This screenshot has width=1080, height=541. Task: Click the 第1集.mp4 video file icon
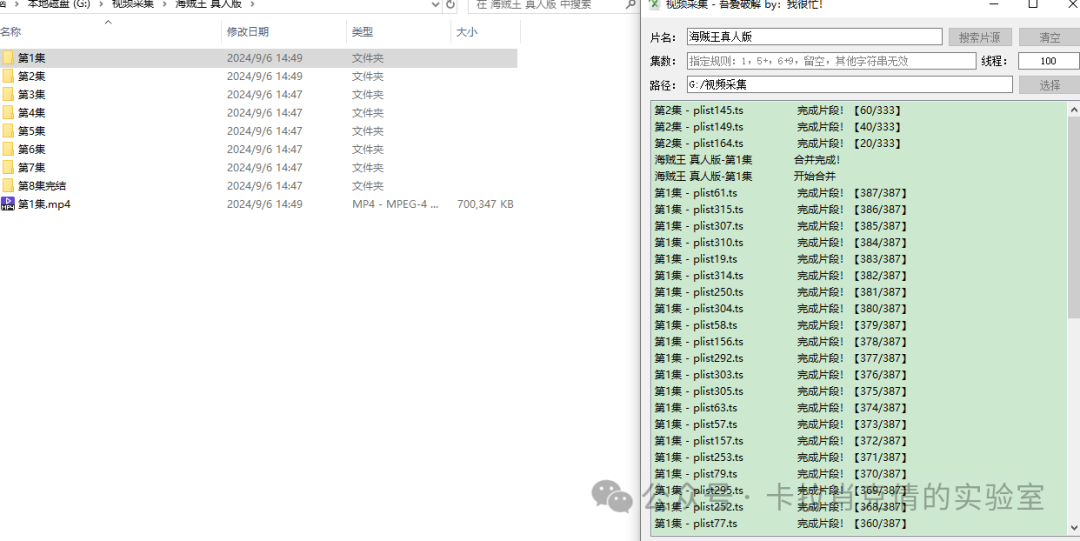tap(8, 204)
